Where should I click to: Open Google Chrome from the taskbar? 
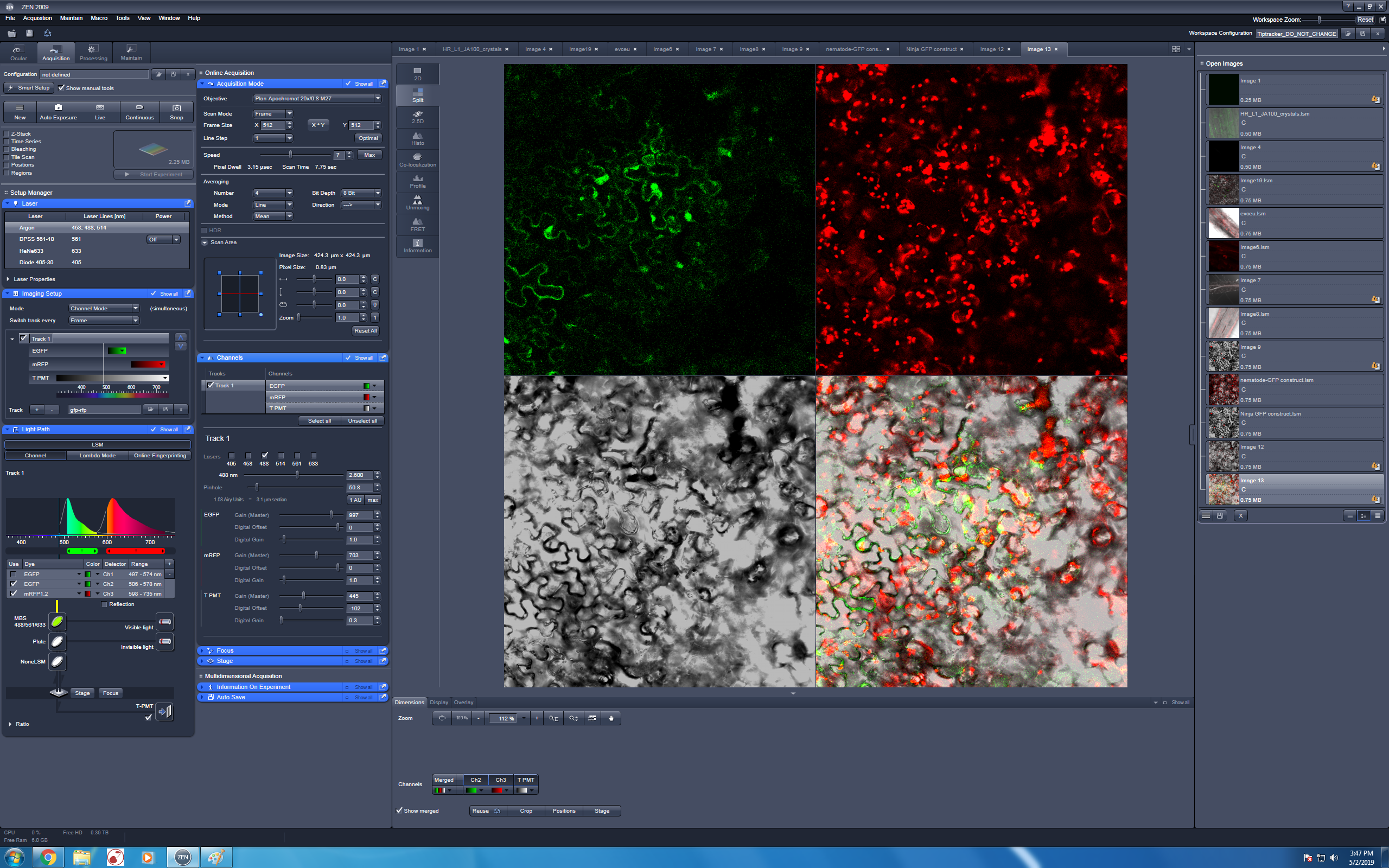[x=48, y=857]
